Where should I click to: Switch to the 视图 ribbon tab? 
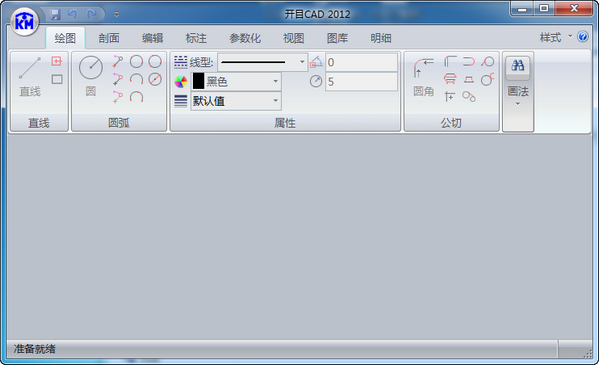pyautogui.click(x=294, y=38)
